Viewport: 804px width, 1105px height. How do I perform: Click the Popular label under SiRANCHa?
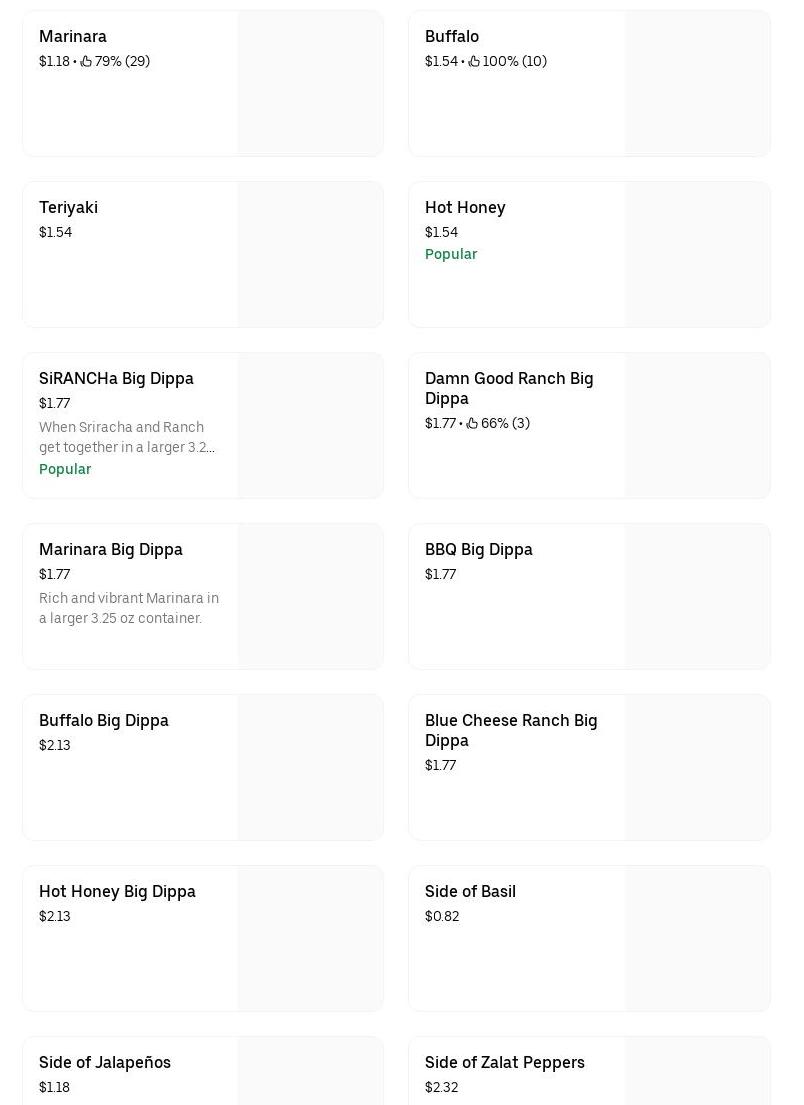(x=65, y=469)
